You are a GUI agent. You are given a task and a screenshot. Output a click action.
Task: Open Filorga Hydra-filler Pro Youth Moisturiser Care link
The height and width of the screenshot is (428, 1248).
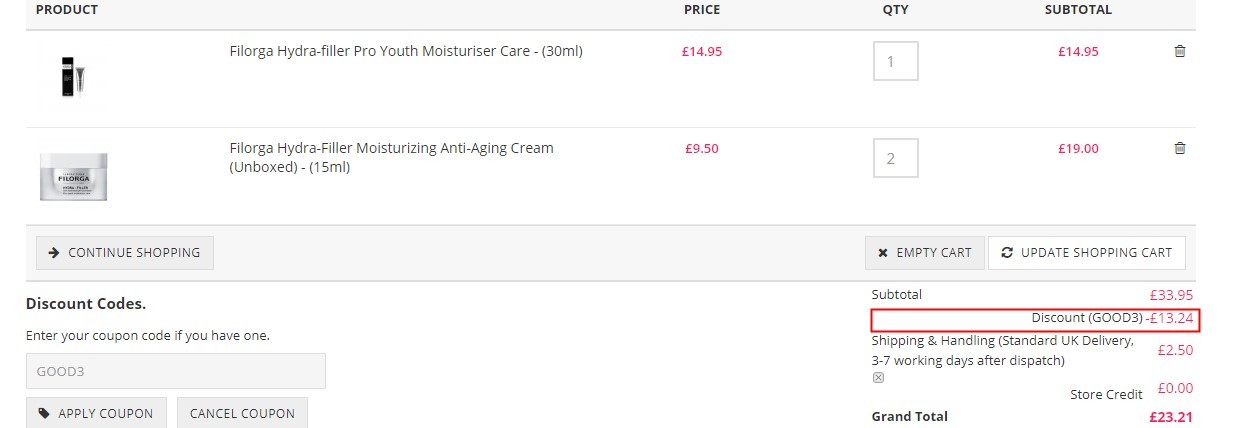(x=406, y=51)
